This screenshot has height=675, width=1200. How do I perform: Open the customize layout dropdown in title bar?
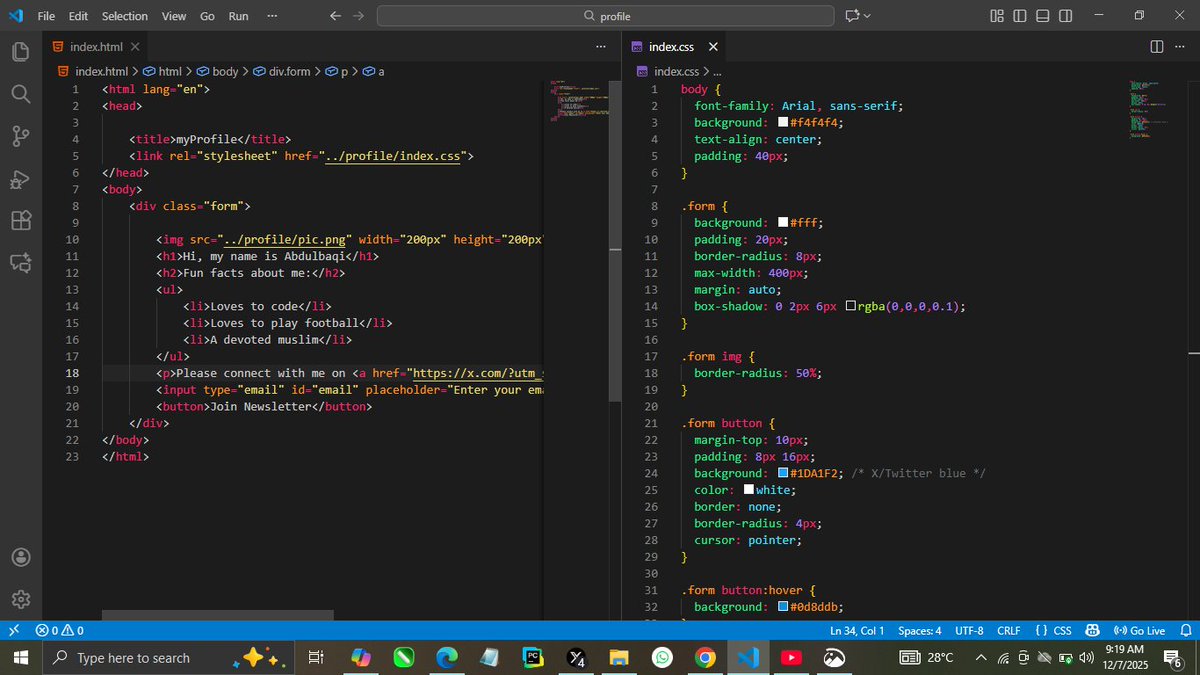[996, 16]
